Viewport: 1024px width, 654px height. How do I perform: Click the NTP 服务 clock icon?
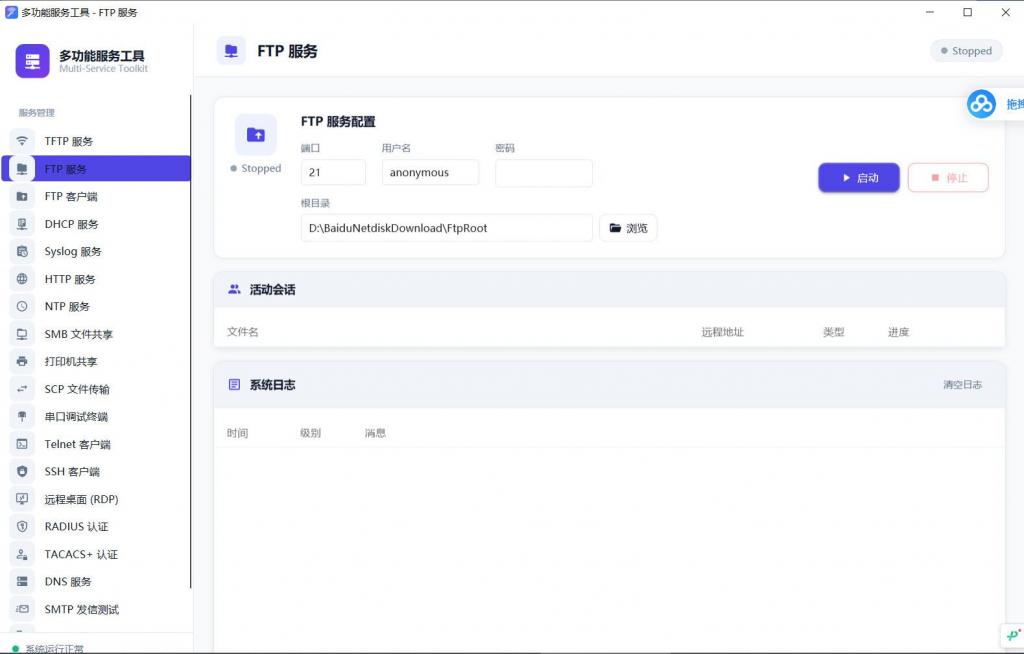click(x=22, y=306)
